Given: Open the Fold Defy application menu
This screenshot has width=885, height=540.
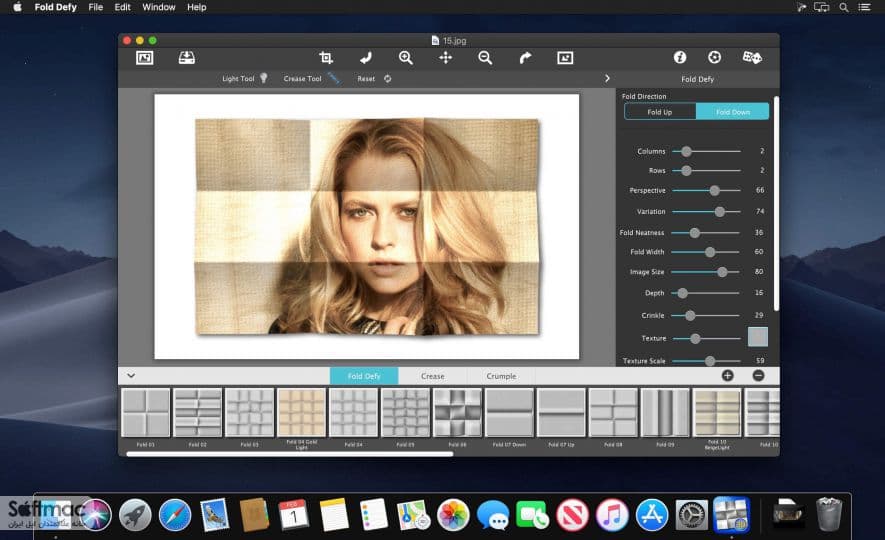Looking at the screenshot, I should (x=55, y=7).
